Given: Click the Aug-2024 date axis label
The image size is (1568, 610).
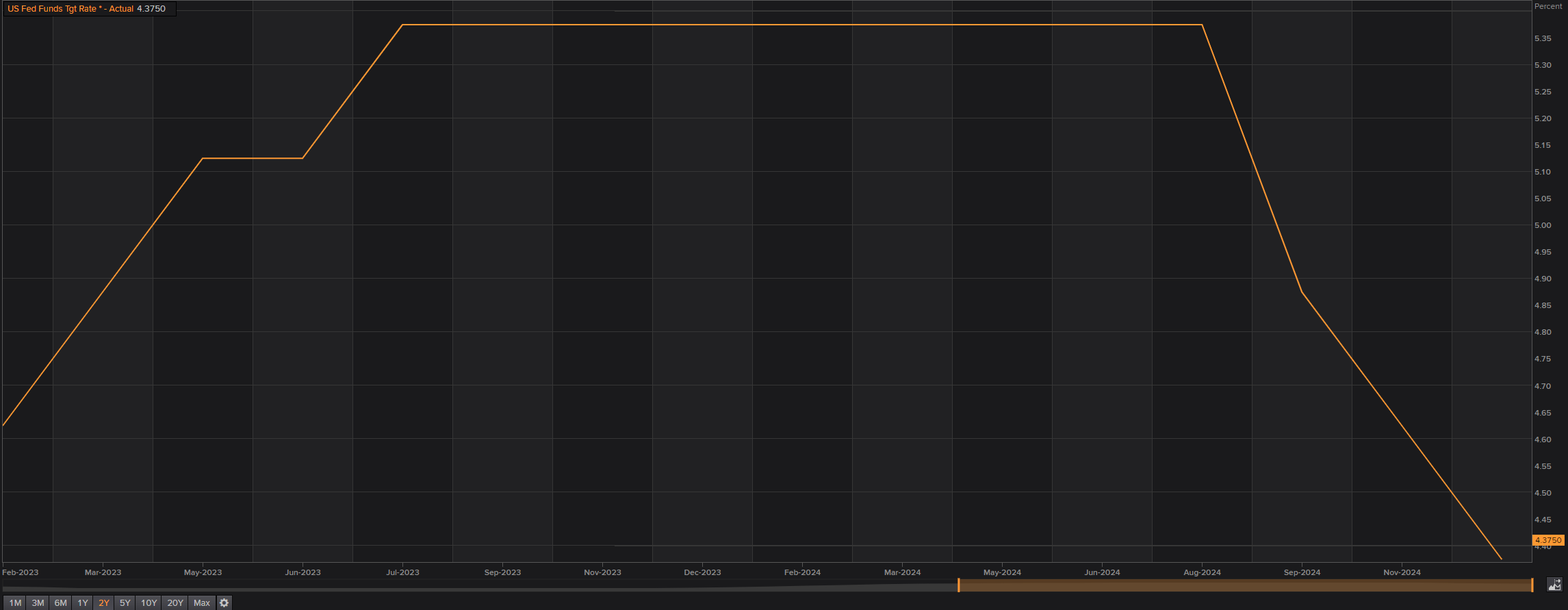Looking at the screenshot, I should click(1202, 572).
